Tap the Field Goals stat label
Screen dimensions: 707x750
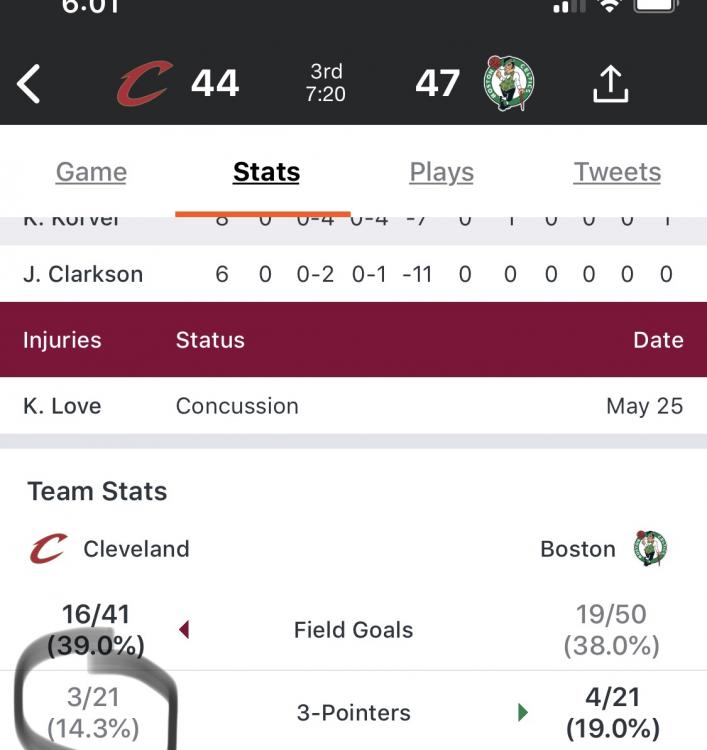(353, 630)
